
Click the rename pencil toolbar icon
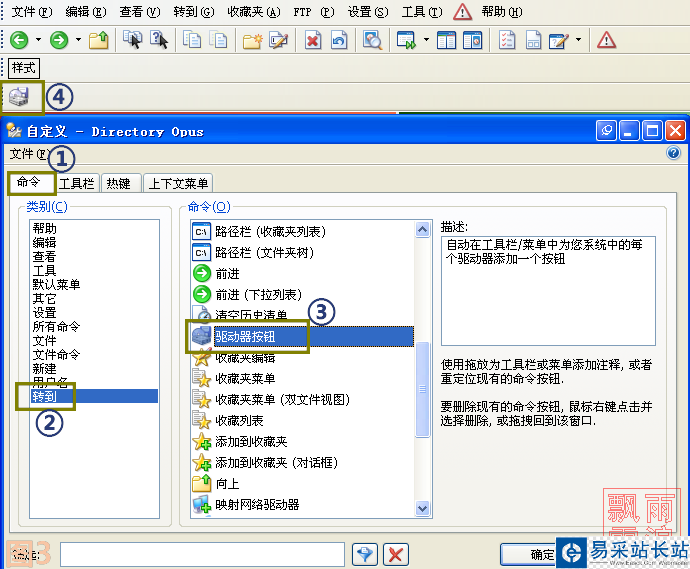tap(279, 40)
